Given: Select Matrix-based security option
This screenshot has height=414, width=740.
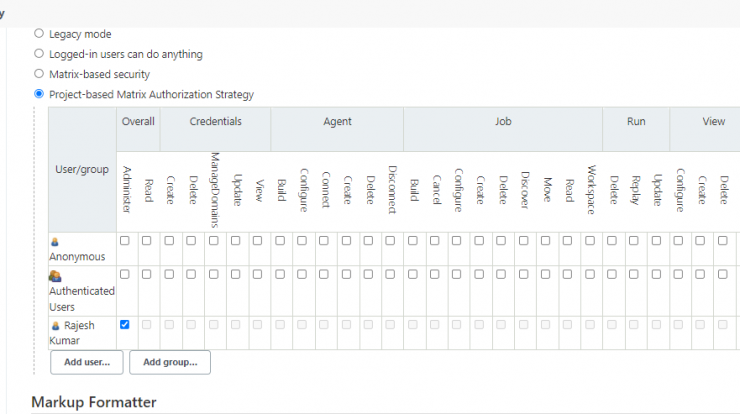Looking at the screenshot, I should pyautogui.click(x=39, y=74).
